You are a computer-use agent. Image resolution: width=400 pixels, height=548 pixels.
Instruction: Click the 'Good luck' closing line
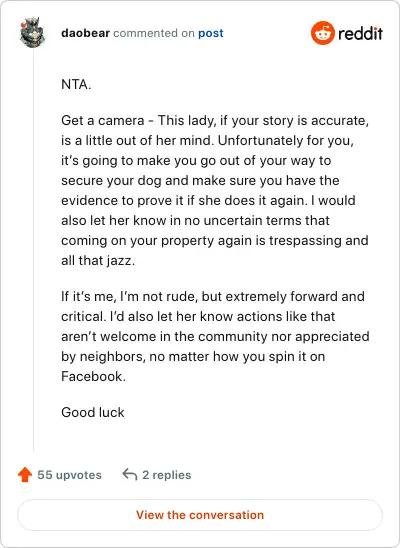coord(93,412)
